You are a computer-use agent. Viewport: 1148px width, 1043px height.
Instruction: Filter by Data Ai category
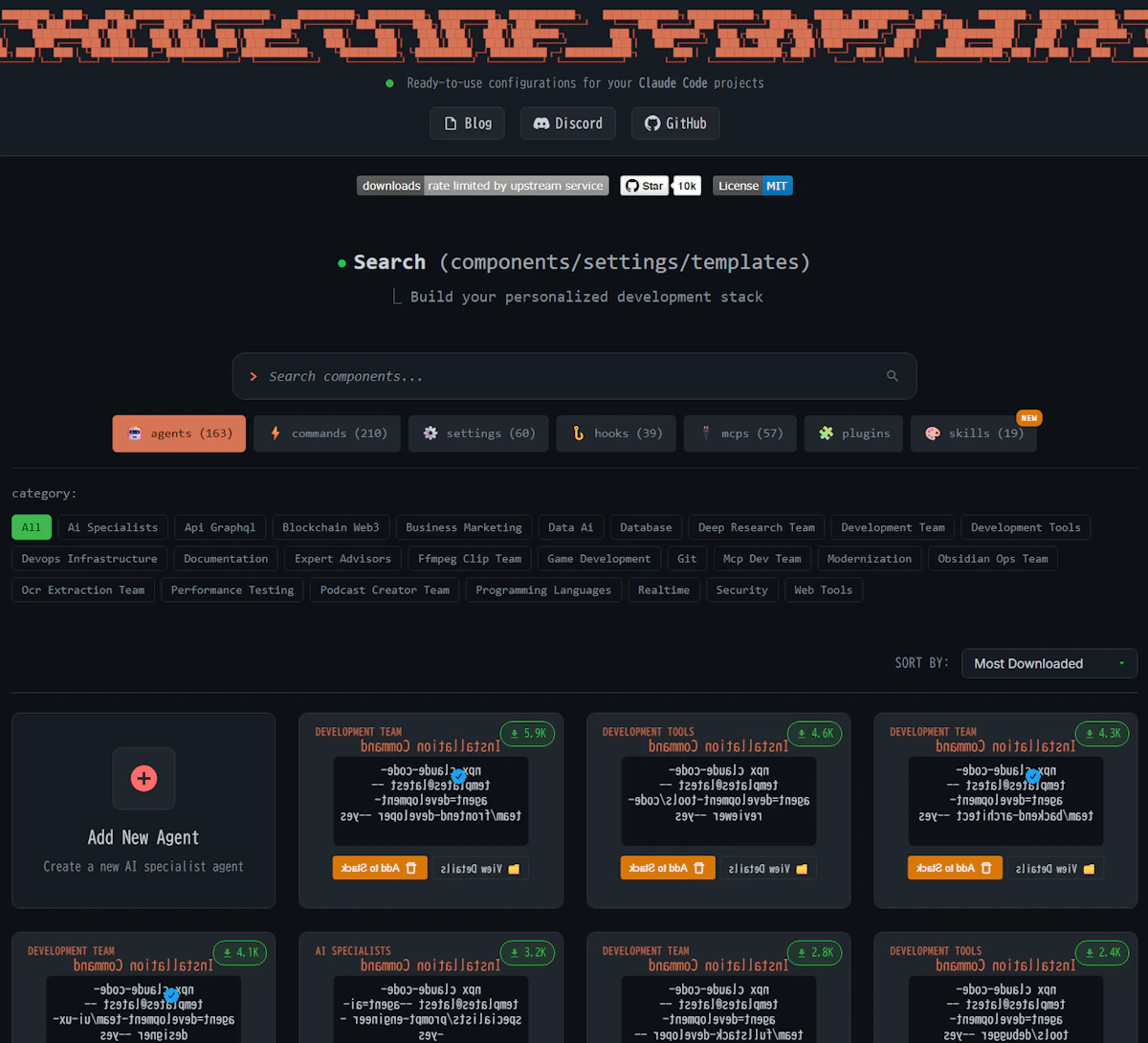571,527
